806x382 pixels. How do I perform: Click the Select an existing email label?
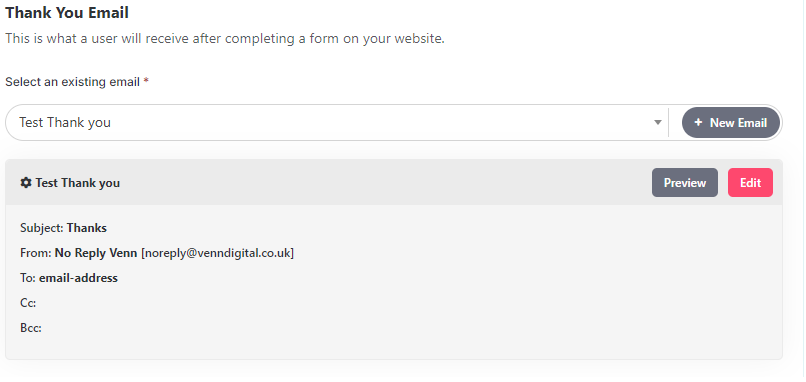pos(72,82)
